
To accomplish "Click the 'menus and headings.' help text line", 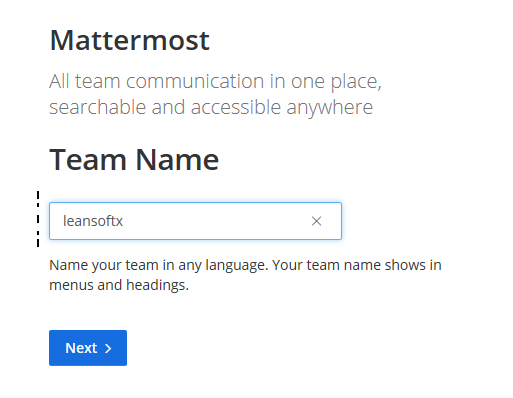I will 119,285.
